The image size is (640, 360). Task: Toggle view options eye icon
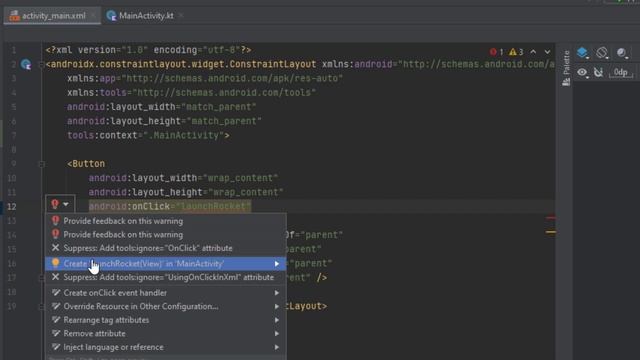tap(582, 73)
